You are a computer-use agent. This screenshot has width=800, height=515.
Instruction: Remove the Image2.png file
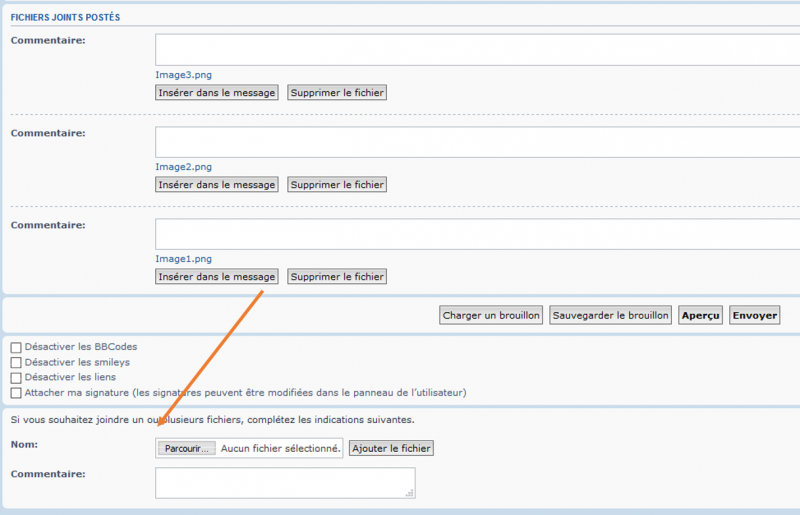click(337, 185)
